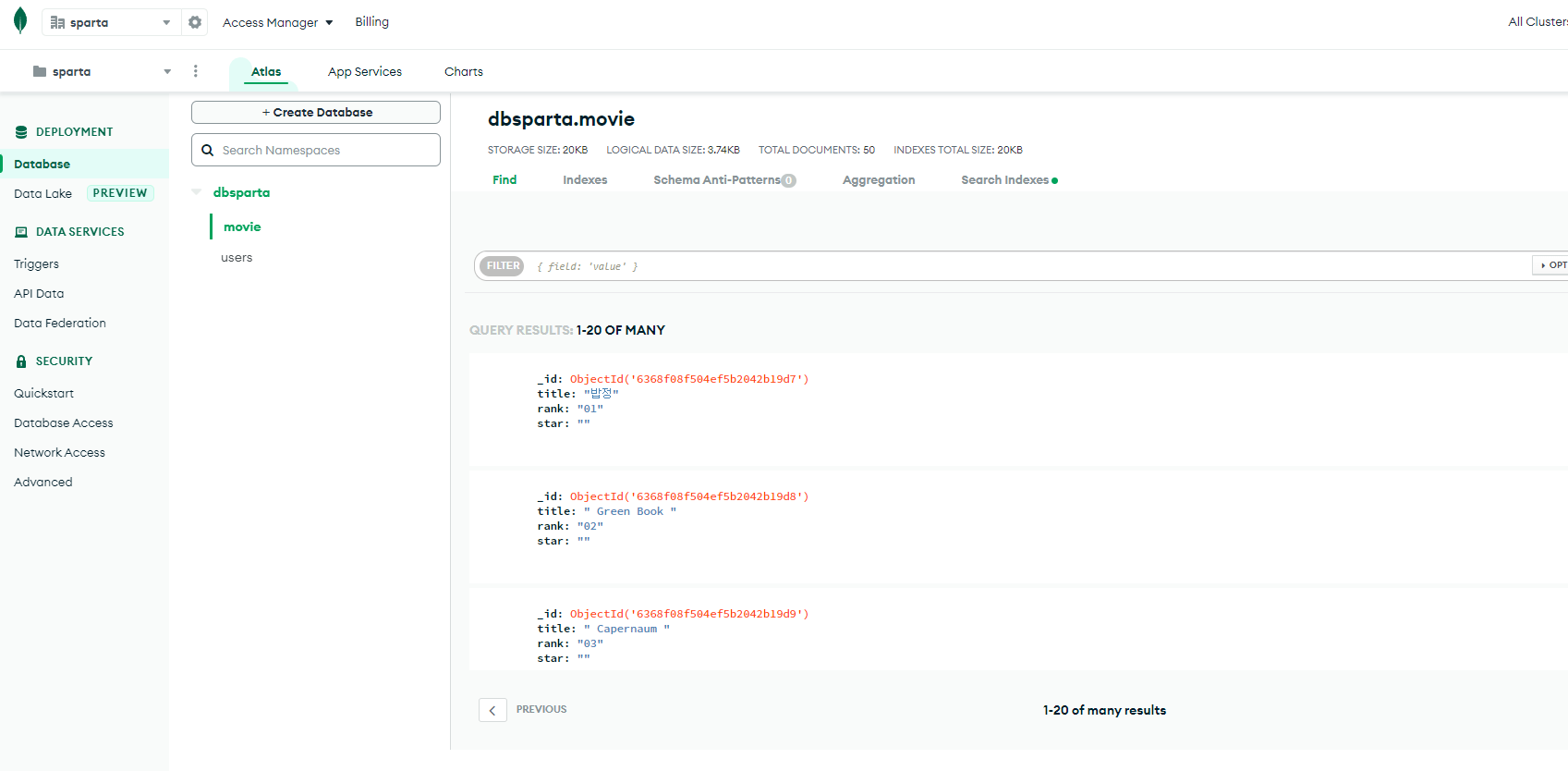Open the project options three-dot menu
The width and height of the screenshot is (1568, 771).
pos(195,71)
